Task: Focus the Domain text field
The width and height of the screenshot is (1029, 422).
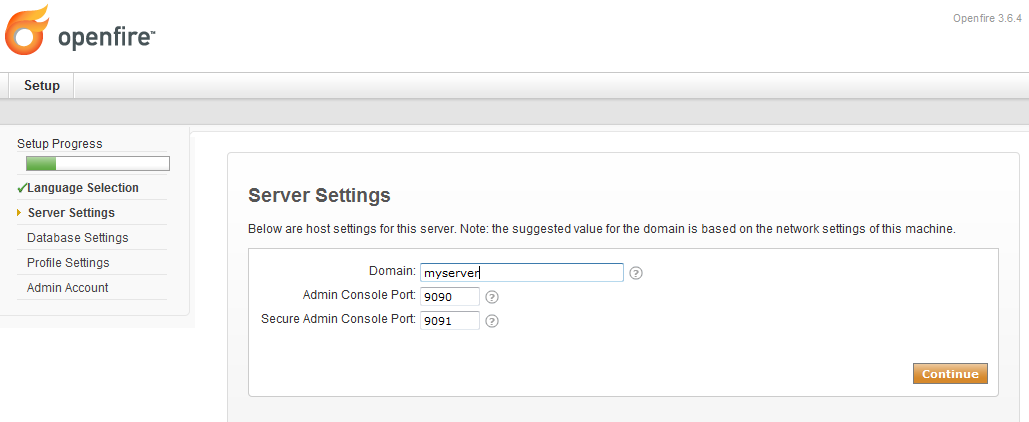Action: click(x=521, y=272)
